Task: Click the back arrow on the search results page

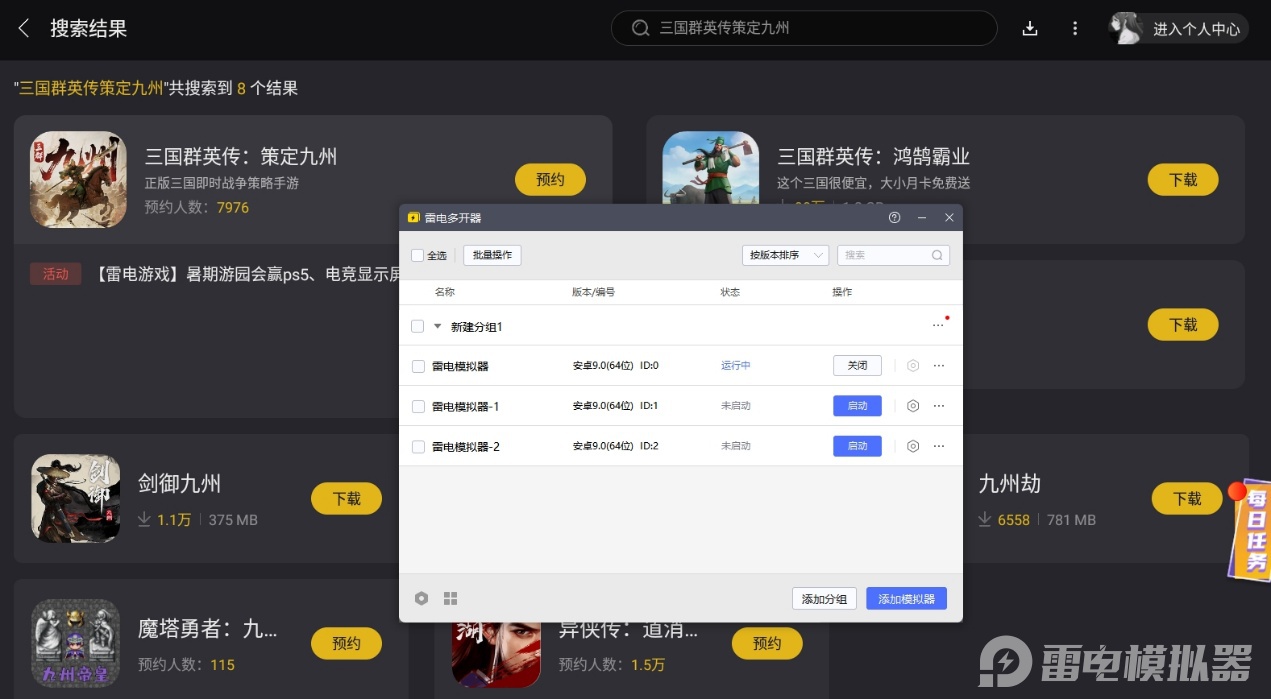Action: (22, 28)
